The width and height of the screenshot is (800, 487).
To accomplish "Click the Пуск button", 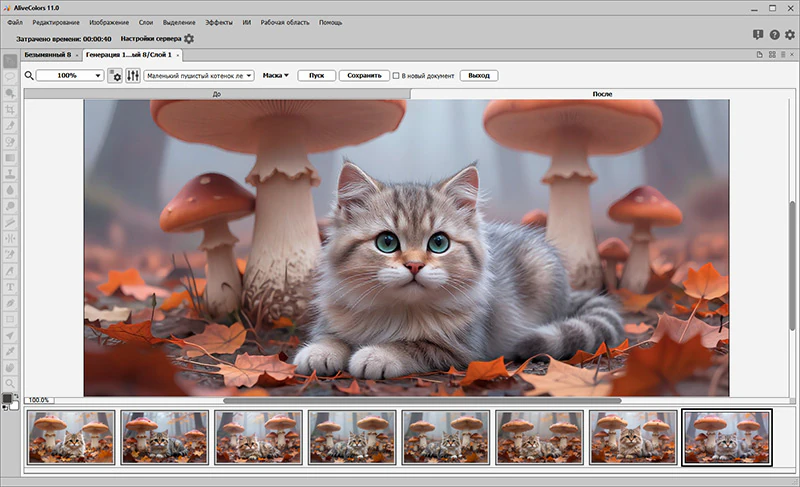I will tap(316, 75).
